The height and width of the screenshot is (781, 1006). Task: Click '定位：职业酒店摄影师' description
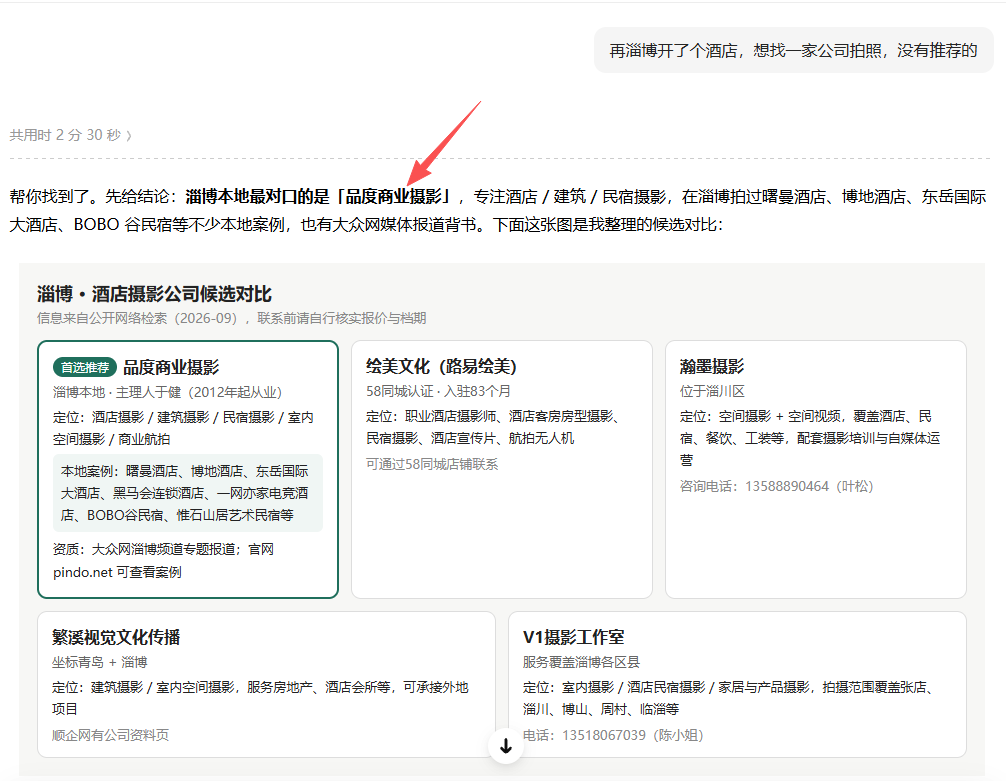(x=492, y=427)
